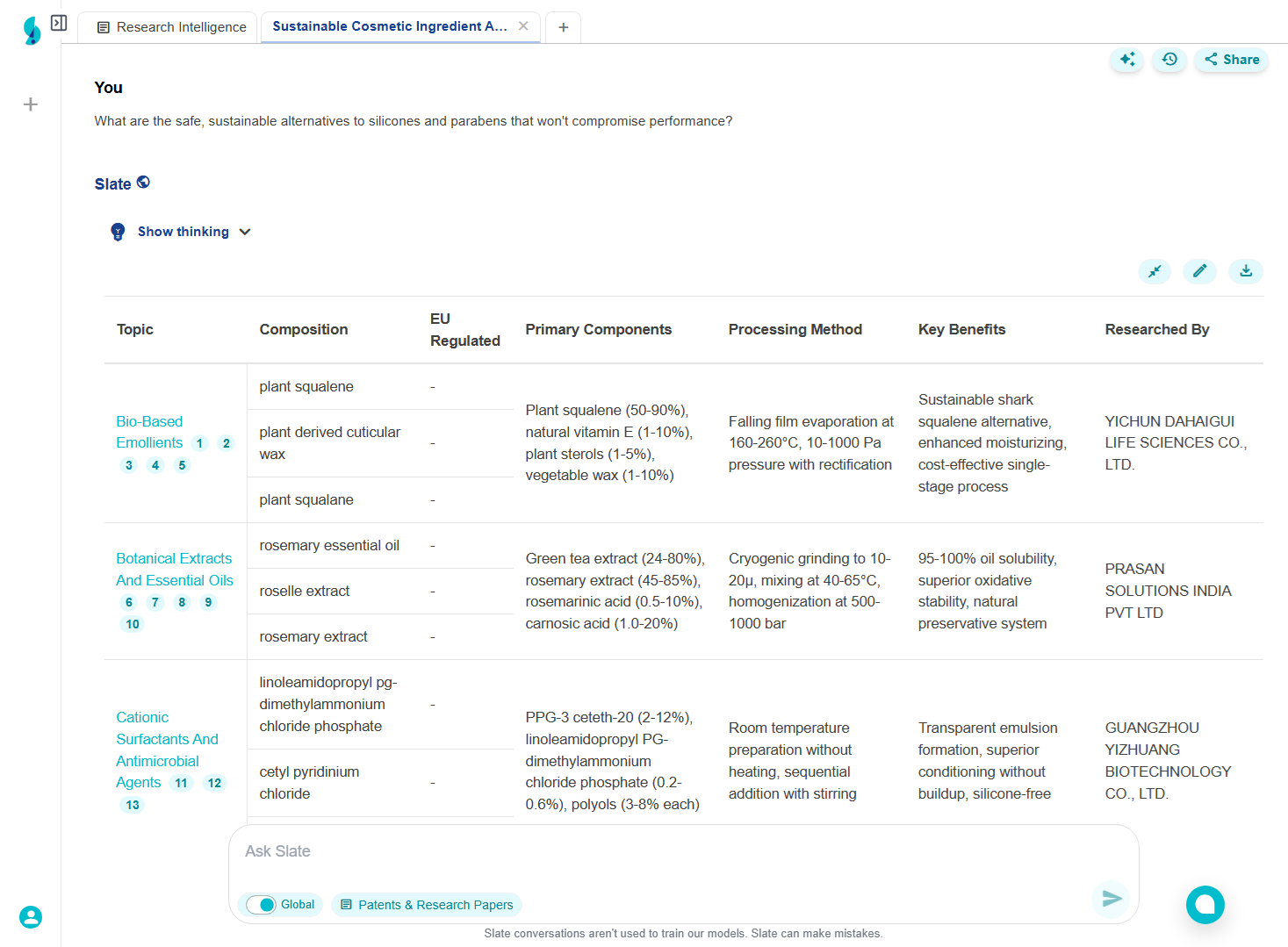This screenshot has height=947, width=1288.
Task: Open Patents & Research Papers selector
Action: click(x=427, y=905)
